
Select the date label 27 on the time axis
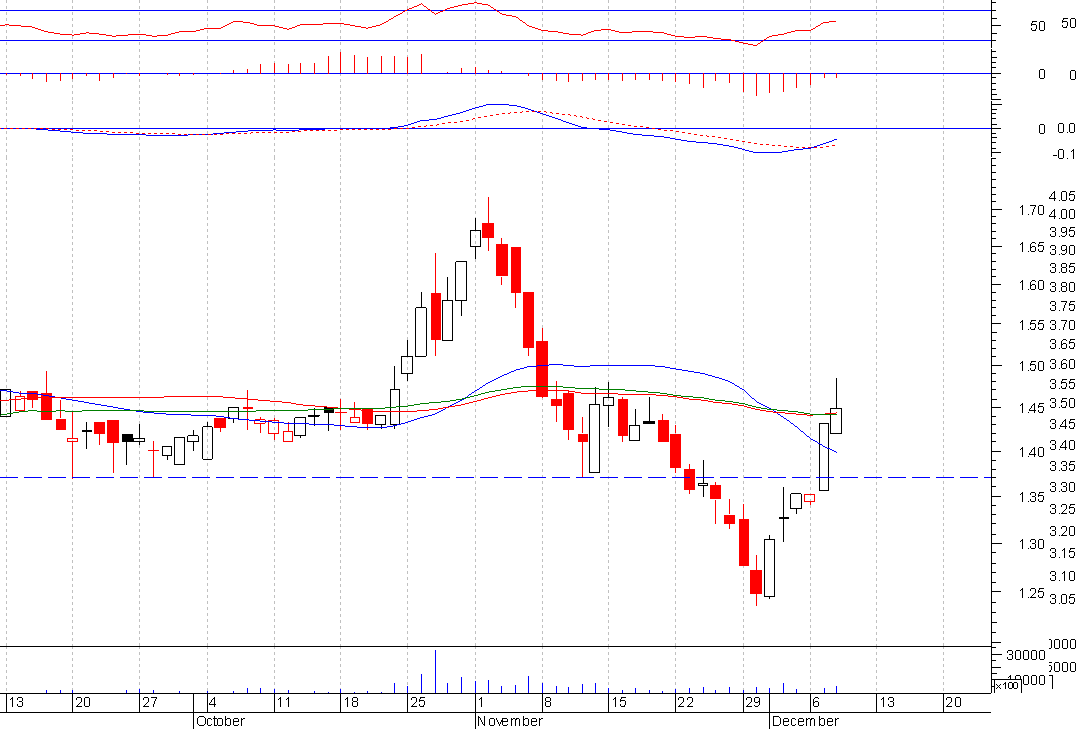[149, 702]
